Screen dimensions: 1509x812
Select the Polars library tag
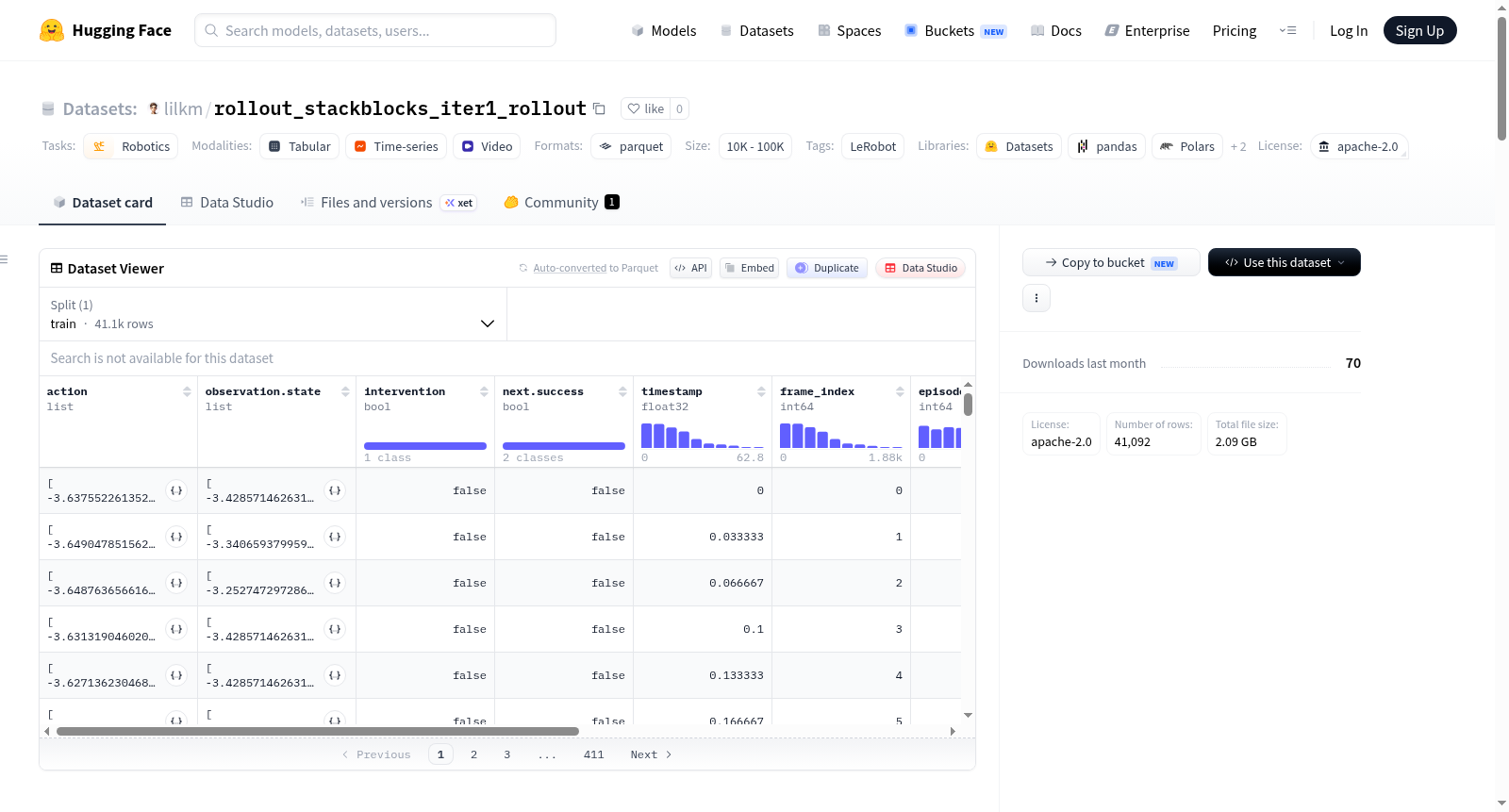coord(1187,146)
